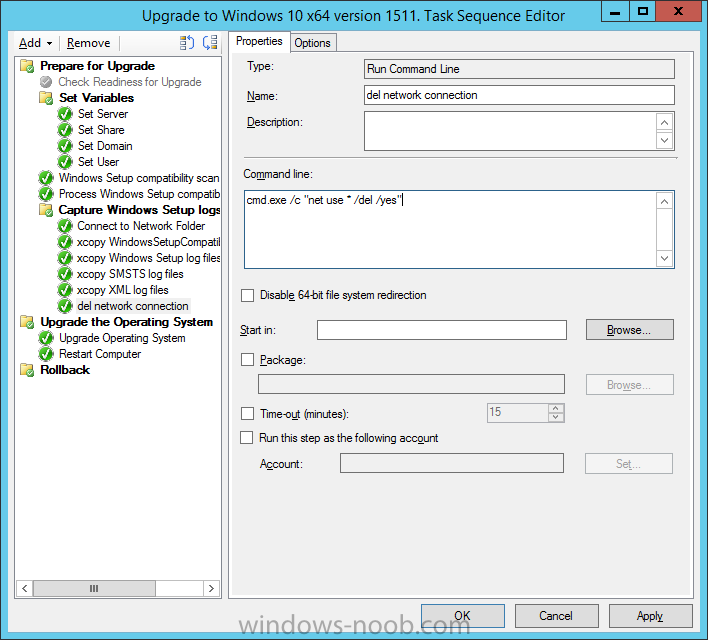Click the Cancel button
The image size is (708, 640).
tap(556, 616)
